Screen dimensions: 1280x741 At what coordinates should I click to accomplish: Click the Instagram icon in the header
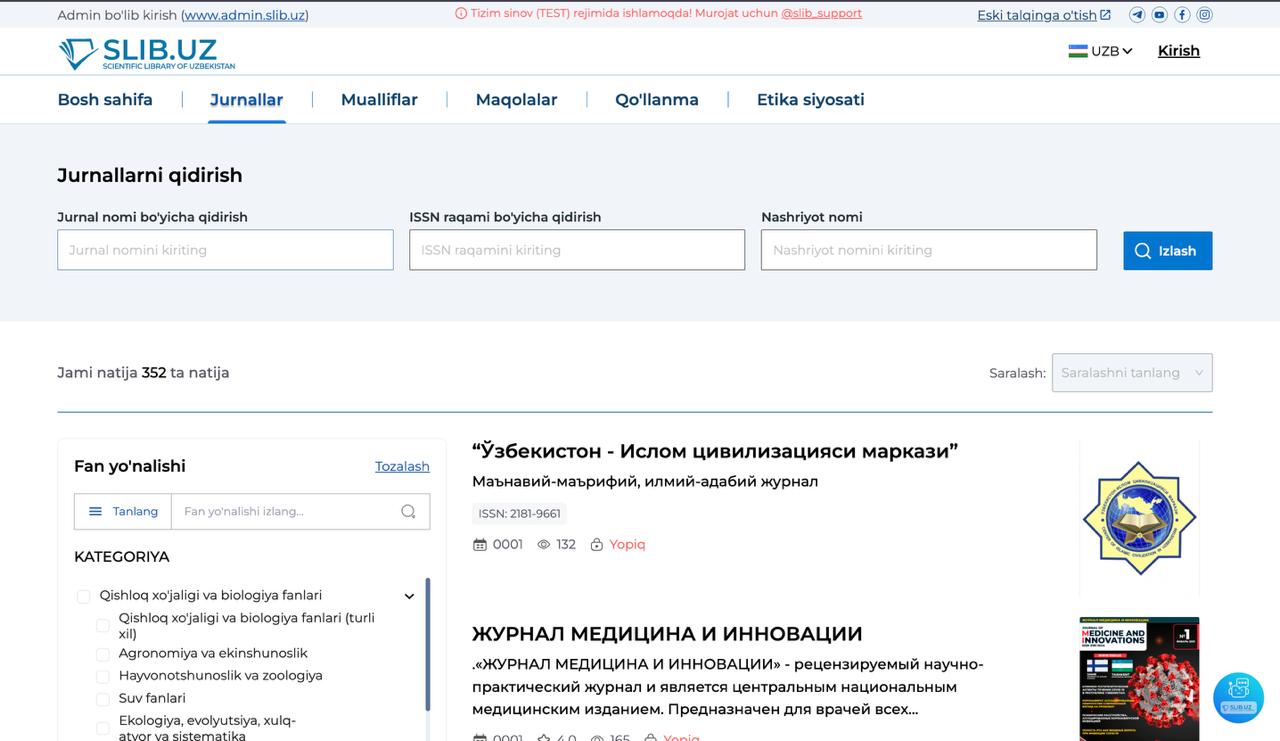coord(1204,14)
